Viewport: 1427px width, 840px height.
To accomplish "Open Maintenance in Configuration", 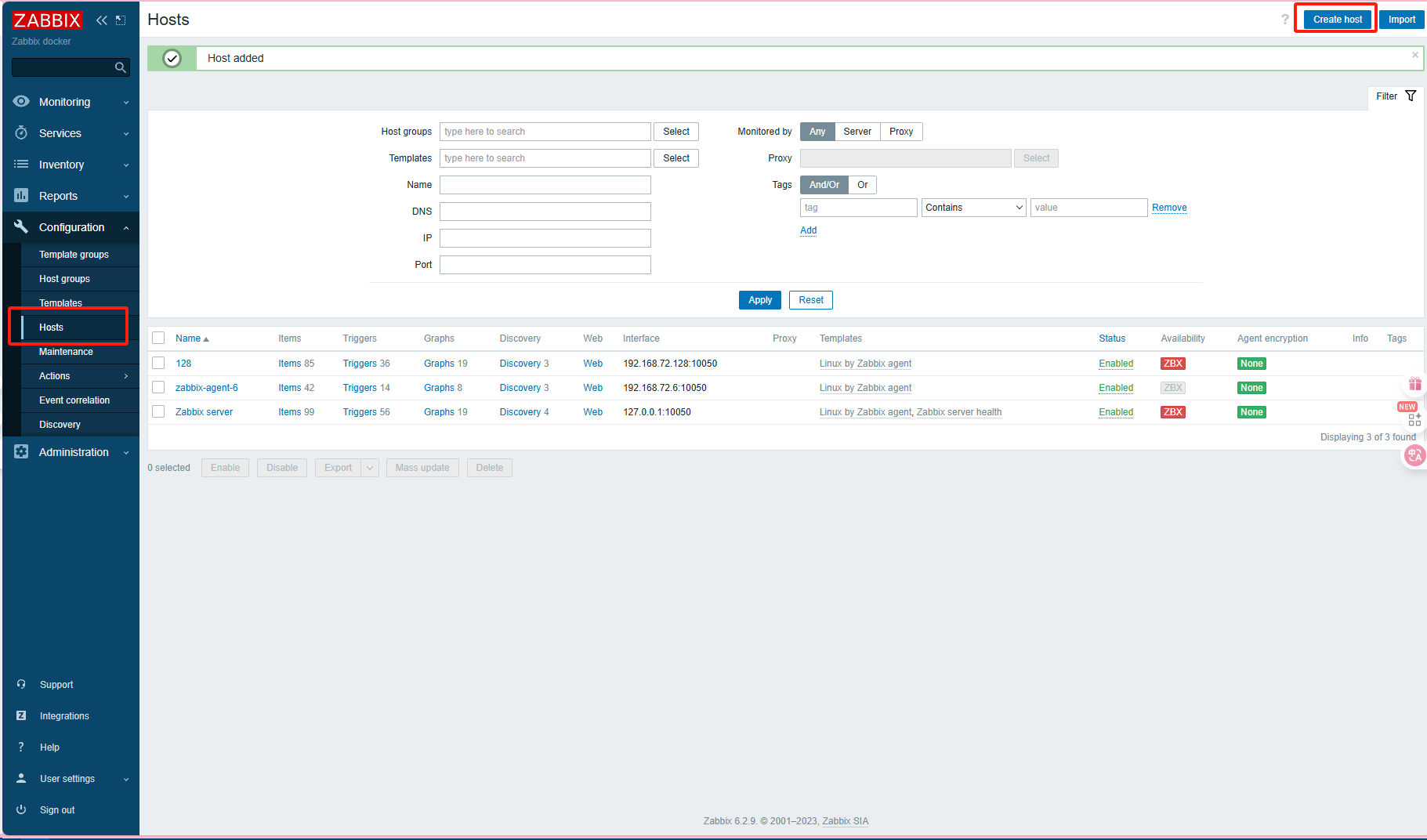I will [x=66, y=352].
